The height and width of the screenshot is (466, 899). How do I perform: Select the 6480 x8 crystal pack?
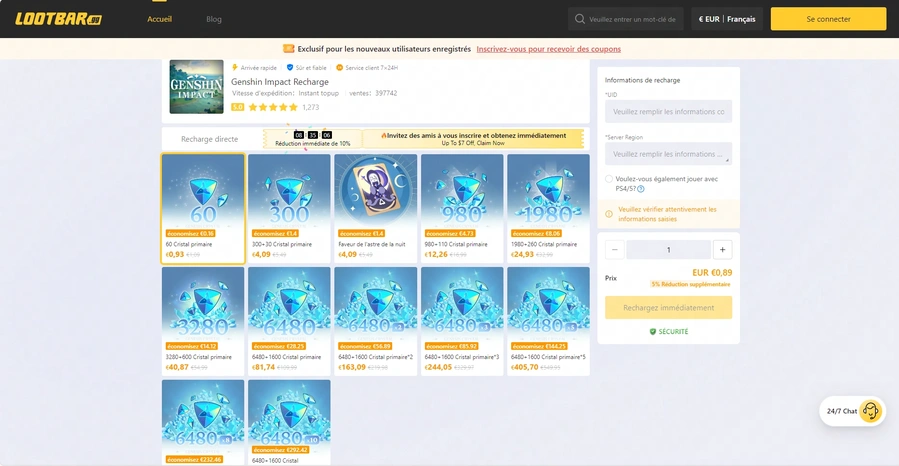tap(203, 422)
